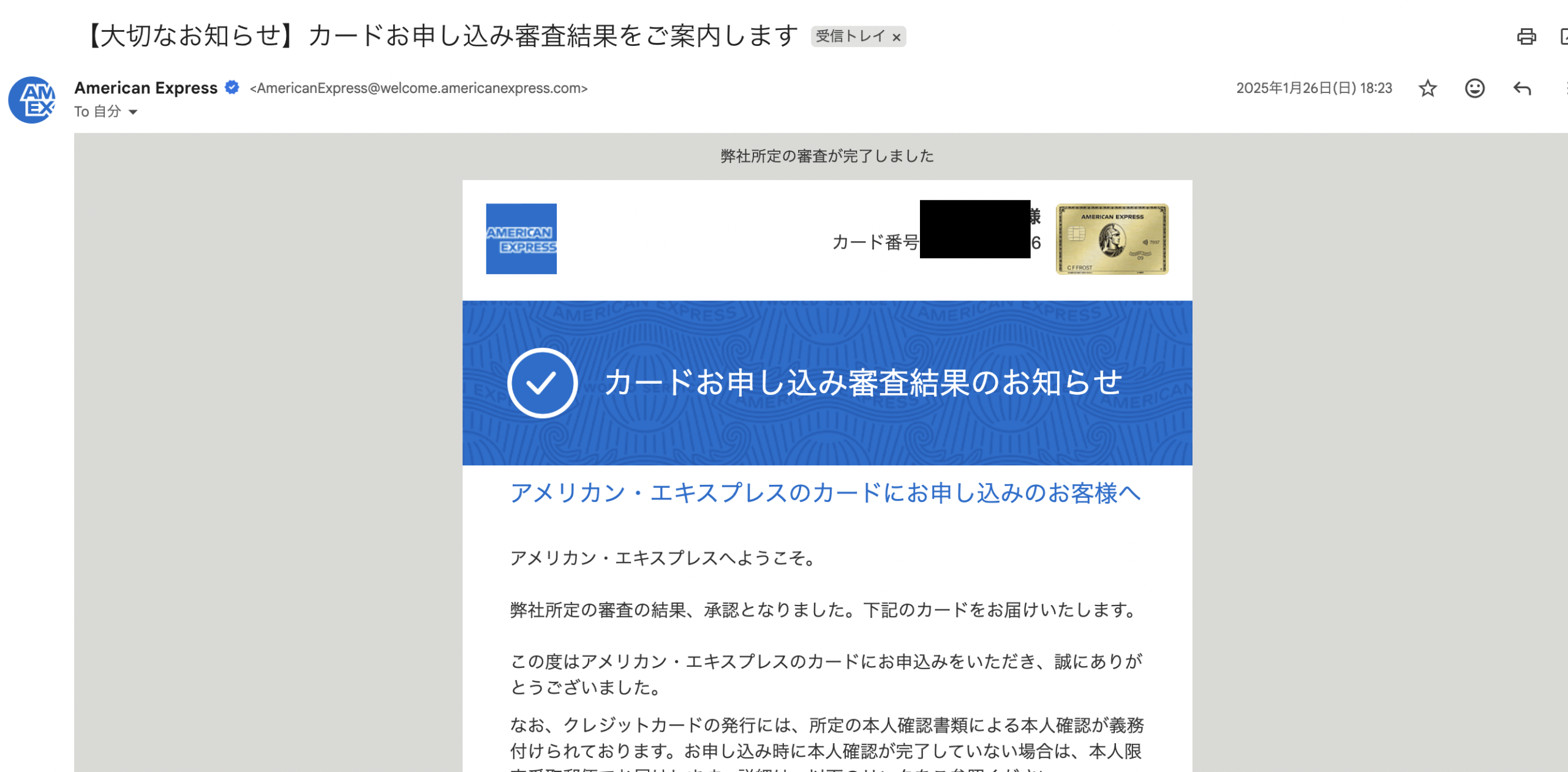This screenshot has height=772, width=1568.
Task: Open the dropdown next to 自分
Action: point(134,111)
